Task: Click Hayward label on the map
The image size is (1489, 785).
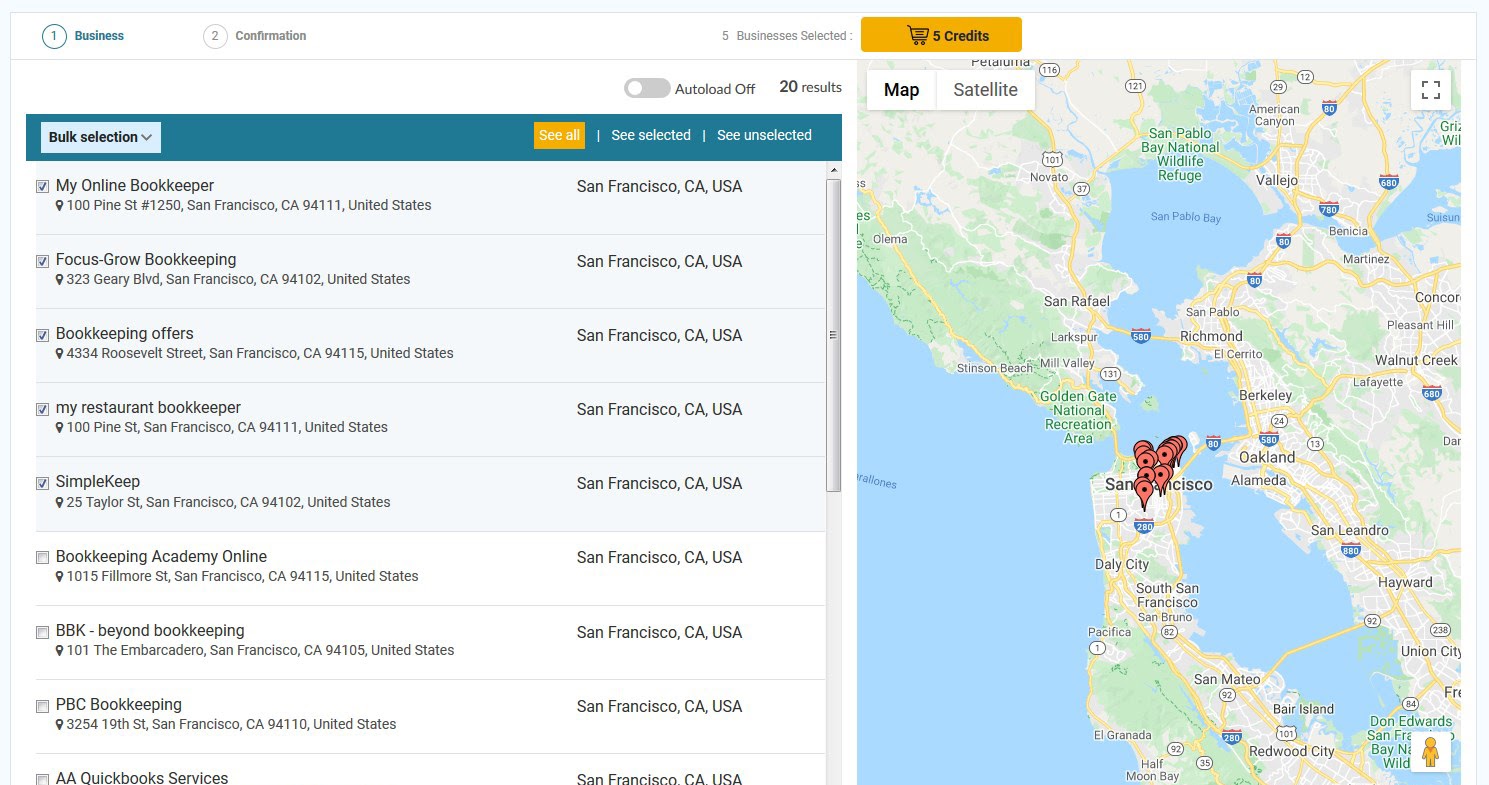Action: pos(1405,582)
